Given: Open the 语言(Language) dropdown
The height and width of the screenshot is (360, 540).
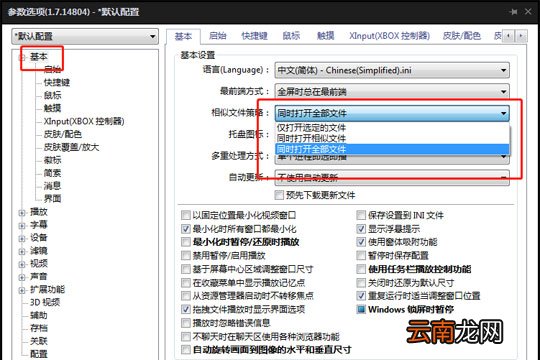Looking at the screenshot, I should [392, 70].
